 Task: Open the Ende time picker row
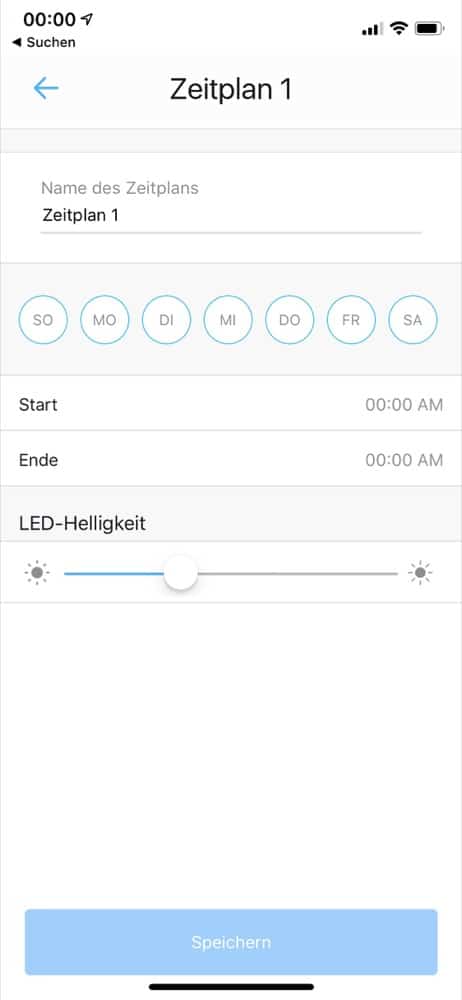tap(231, 459)
